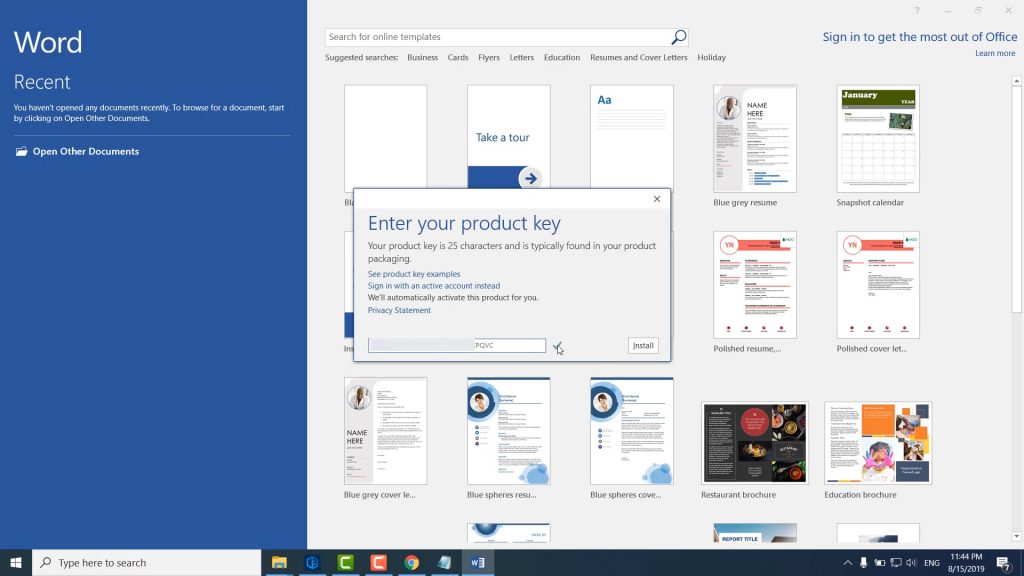1024x576 pixels.
Task: Select the Report title template thumbnail
Action: coord(754,533)
